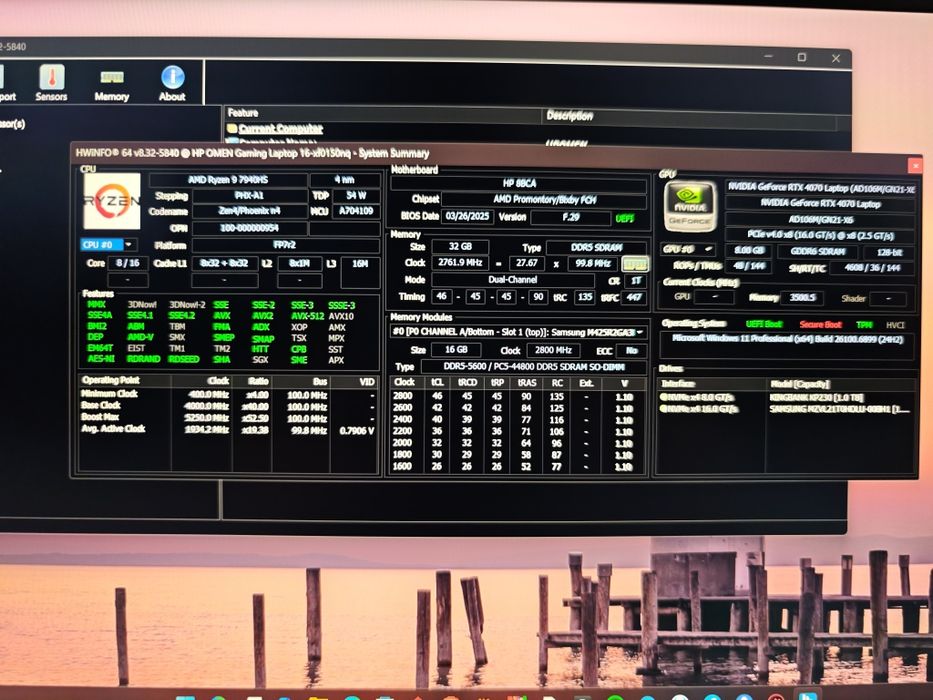Image resolution: width=933 pixels, height=700 pixels.
Task: Click the Secure Boot indicator
Action: click(x=820, y=324)
